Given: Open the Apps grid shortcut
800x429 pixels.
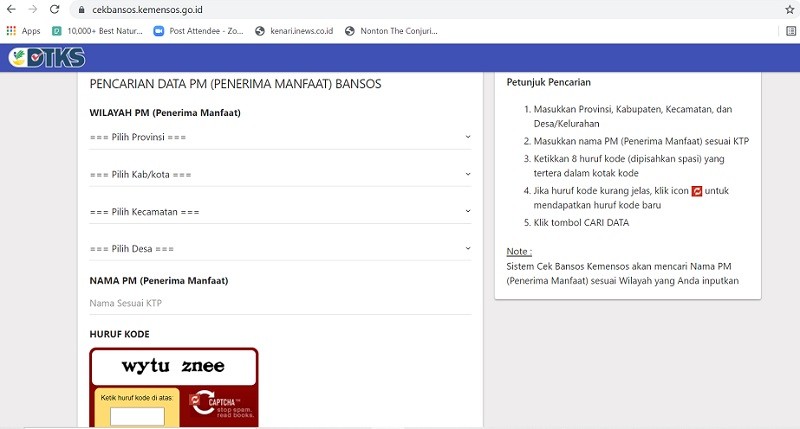Looking at the screenshot, I should click(x=23, y=31).
